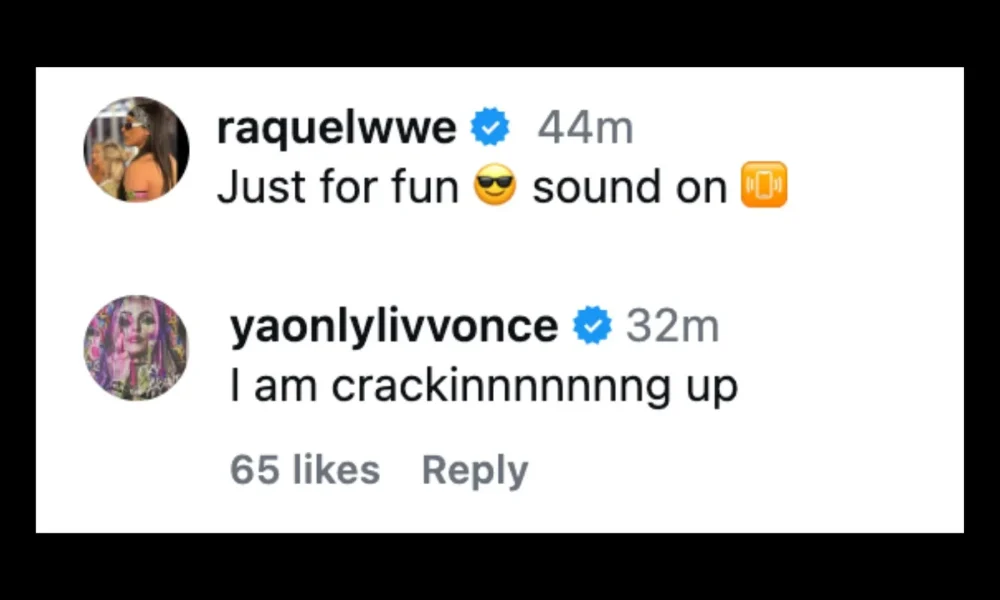This screenshot has width=1000, height=600.
Task: Reply to yaonlylivvonce's comment
Action: [475, 469]
